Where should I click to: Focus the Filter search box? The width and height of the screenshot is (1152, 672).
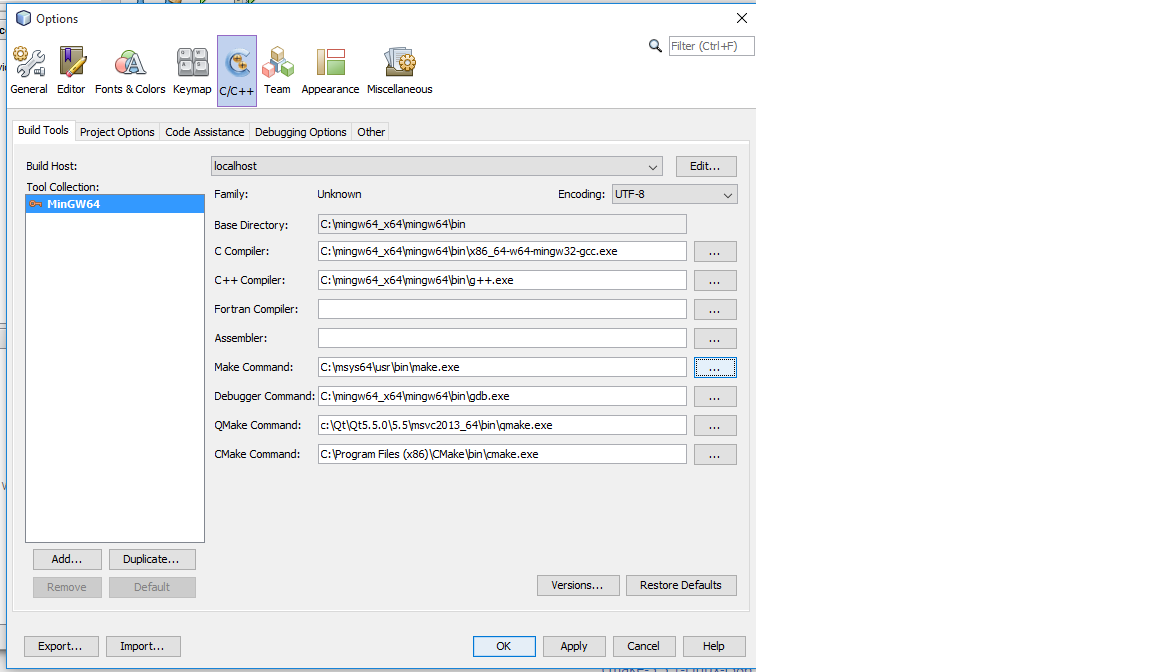pyautogui.click(x=710, y=46)
